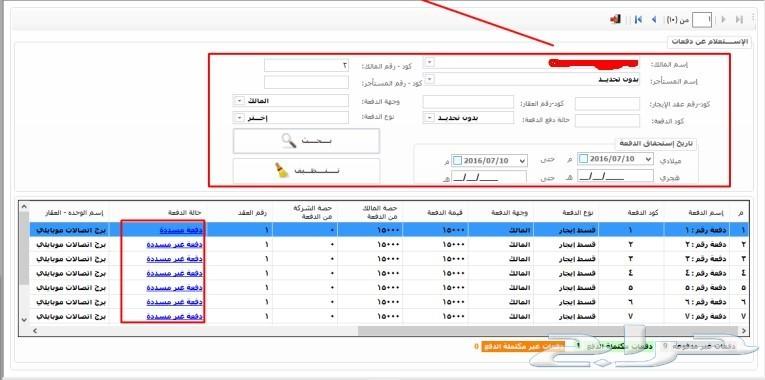The height and width of the screenshot is (380, 765).
Task: Open the paid status link for payment 1
Action: coord(181,230)
